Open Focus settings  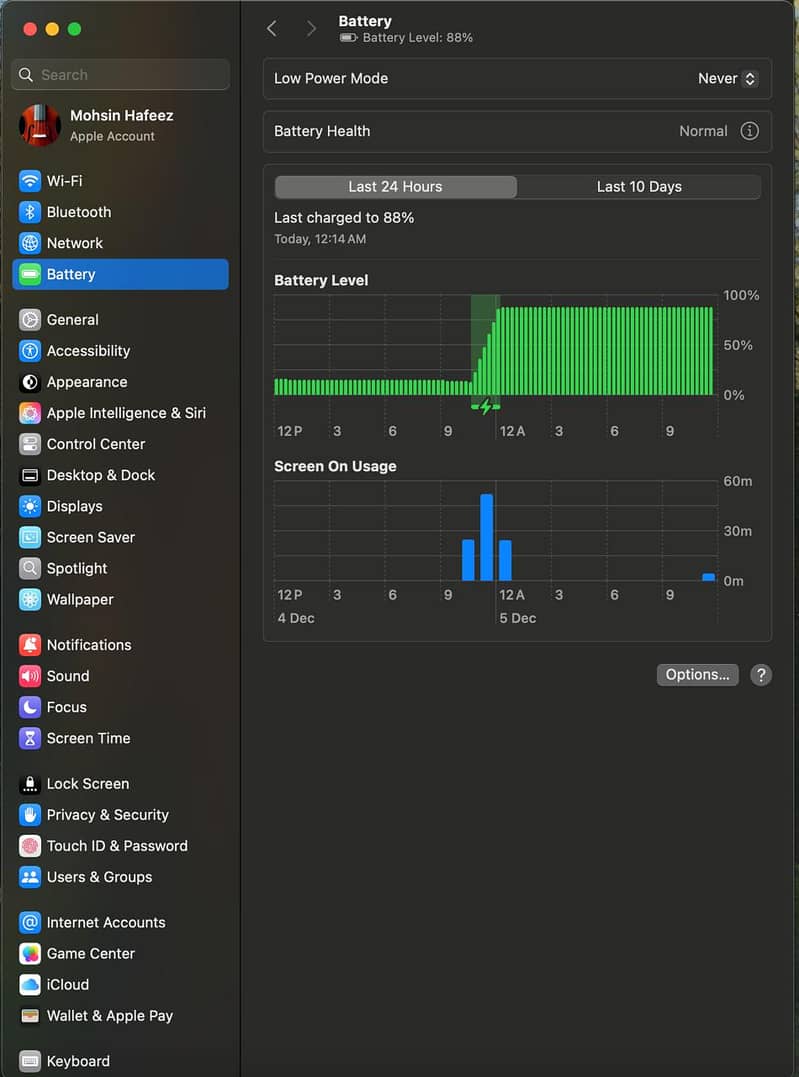pos(66,707)
